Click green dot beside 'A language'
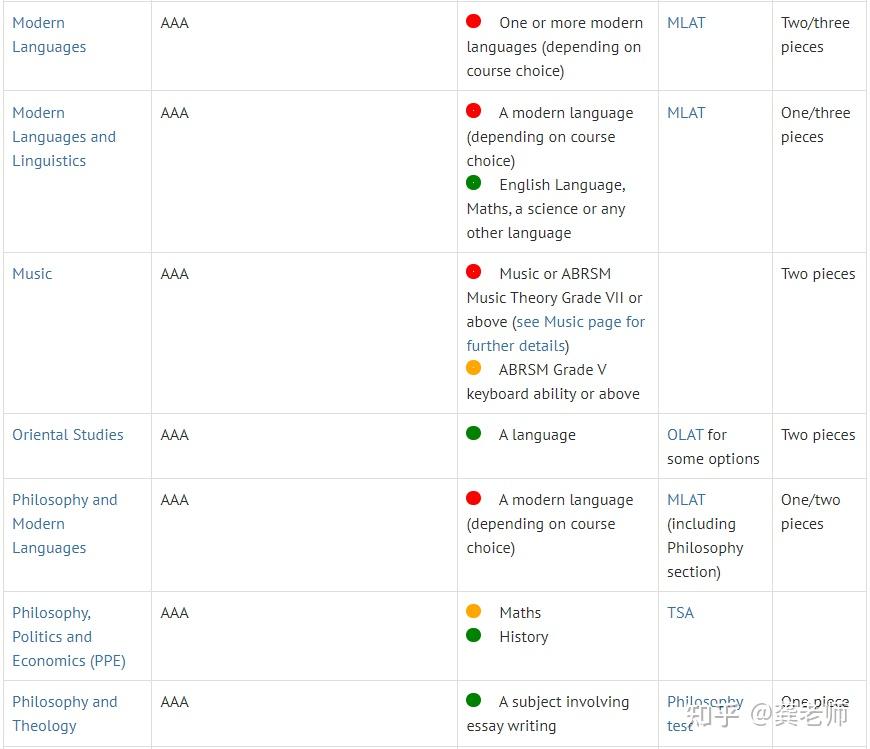Viewport: 870px width, 749px height. click(x=474, y=433)
